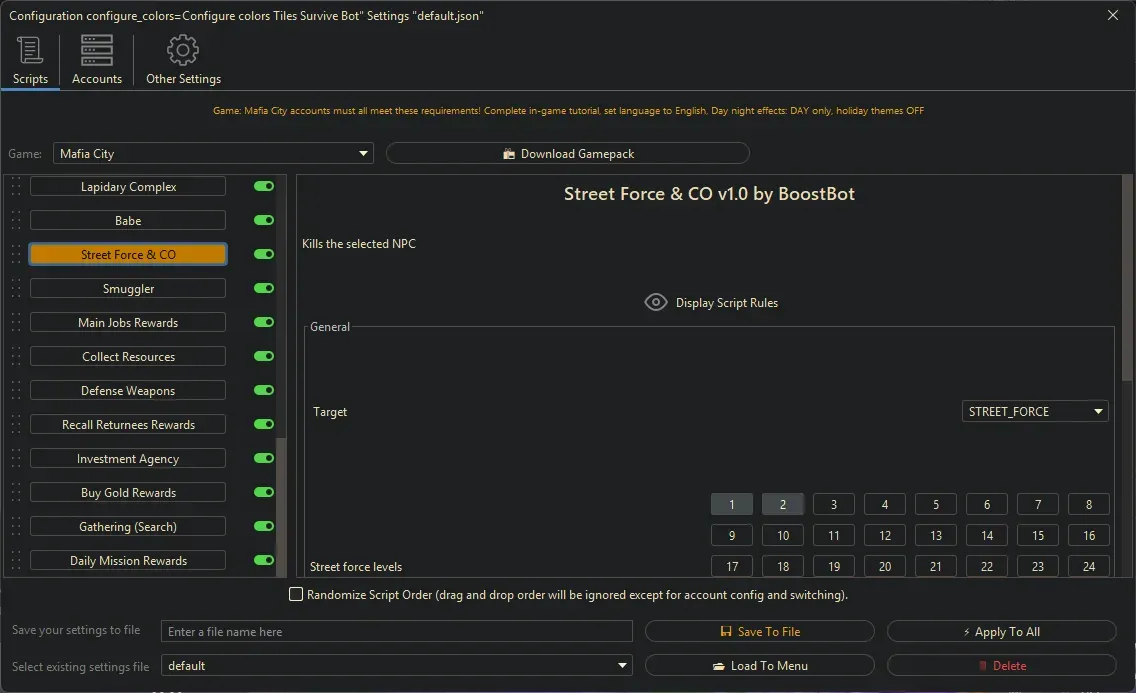Click the Download Gamepack button
Screen dimensions: 1136x693
point(567,154)
